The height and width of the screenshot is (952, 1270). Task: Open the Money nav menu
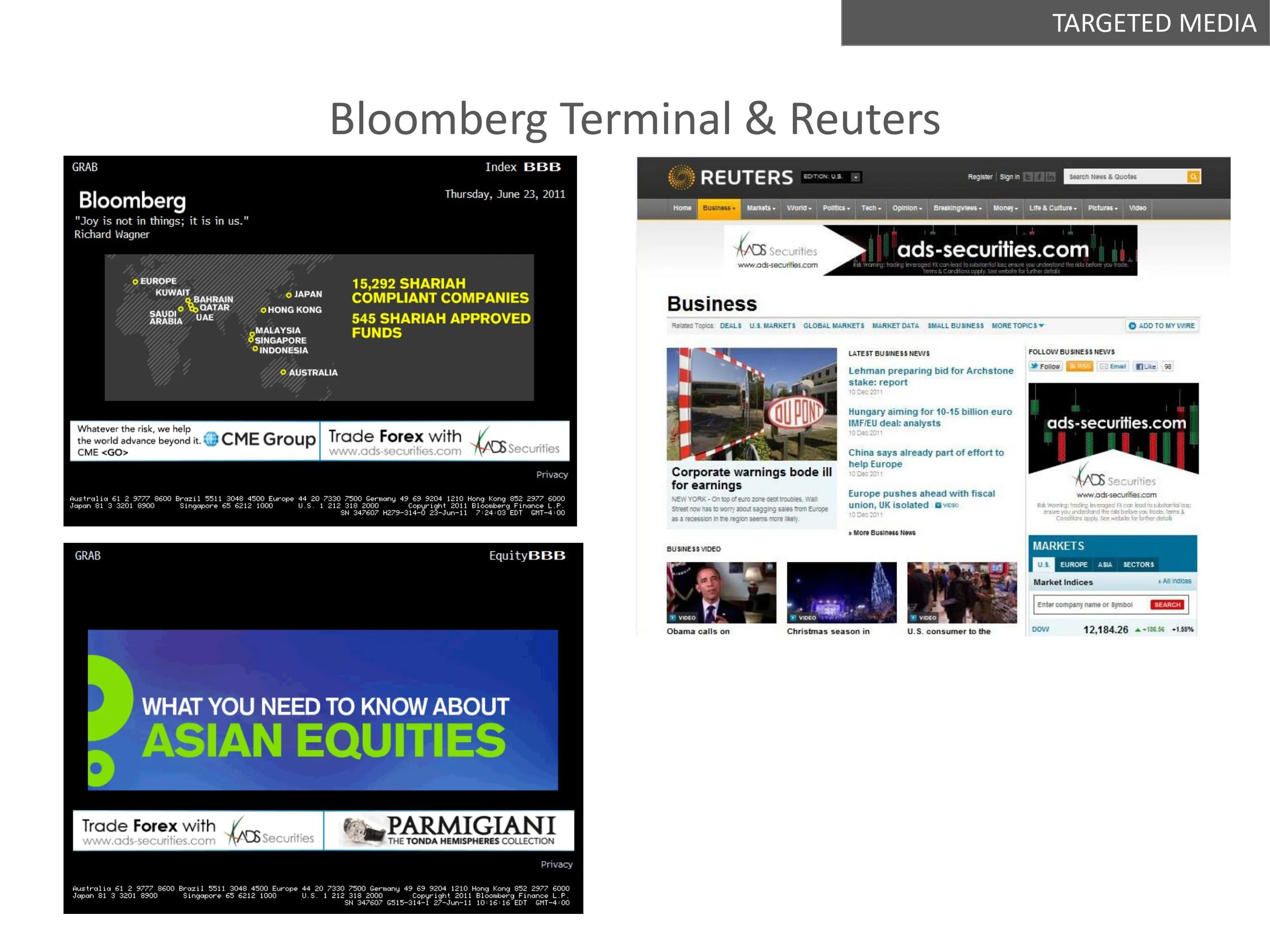point(1005,208)
